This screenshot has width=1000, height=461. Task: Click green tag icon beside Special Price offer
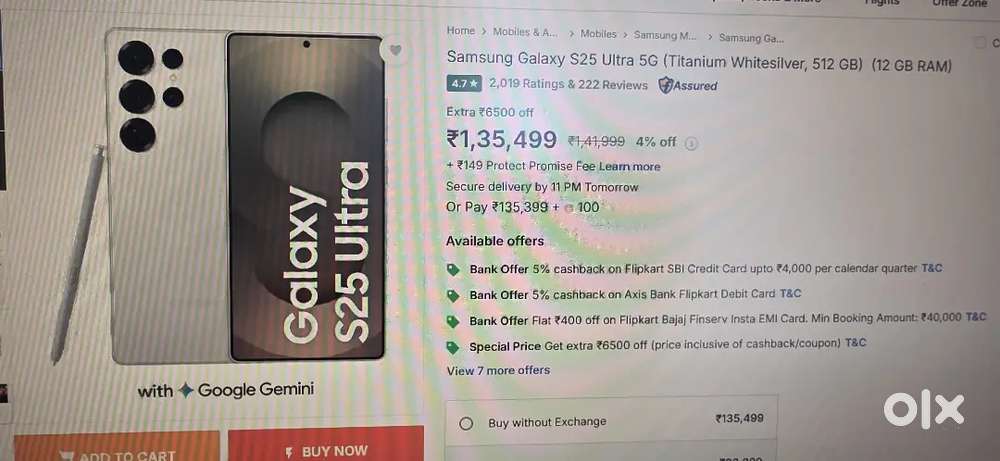[x=453, y=347]
